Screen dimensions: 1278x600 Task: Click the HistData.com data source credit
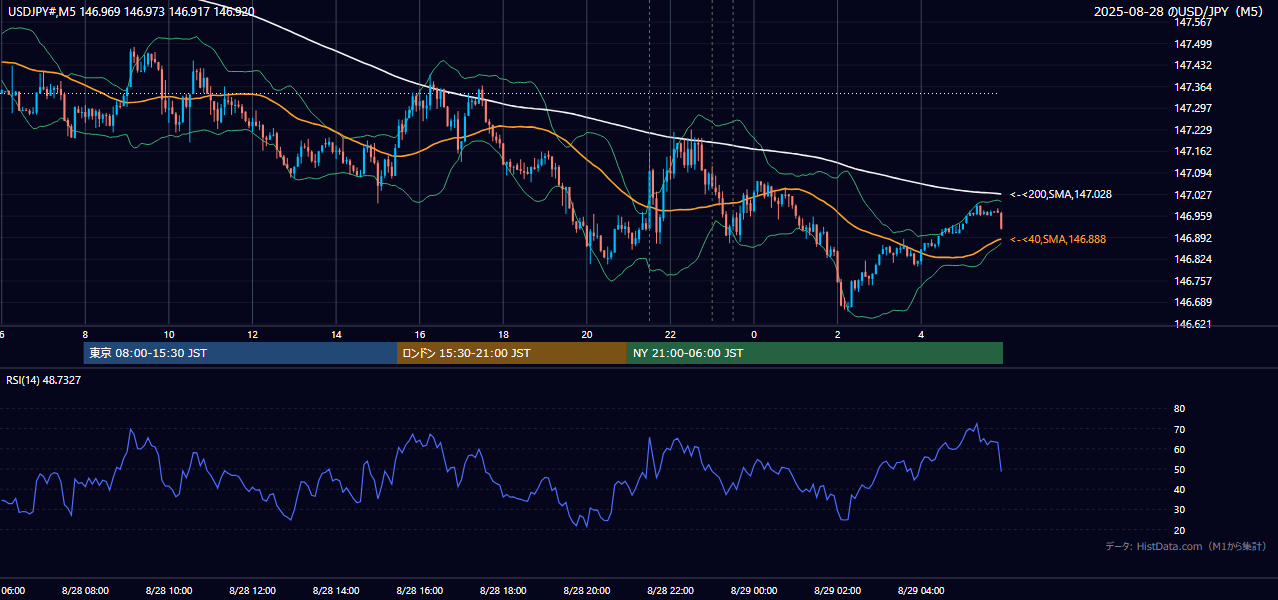click(1186, 546)
